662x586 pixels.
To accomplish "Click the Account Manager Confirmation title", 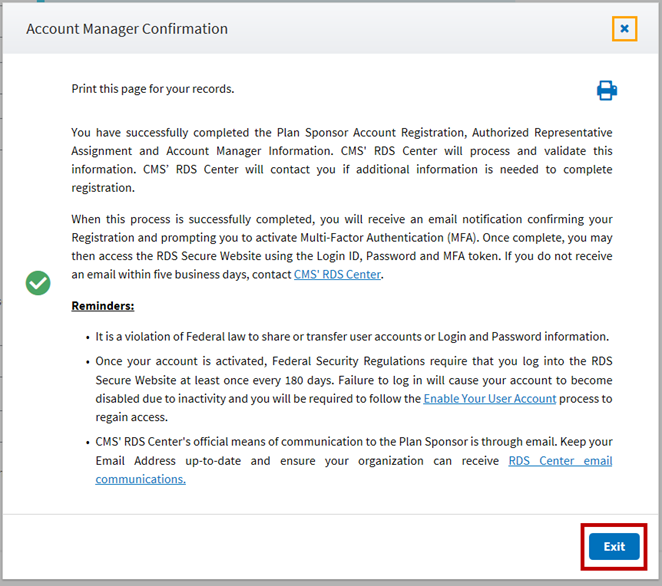I will (127, 29).
